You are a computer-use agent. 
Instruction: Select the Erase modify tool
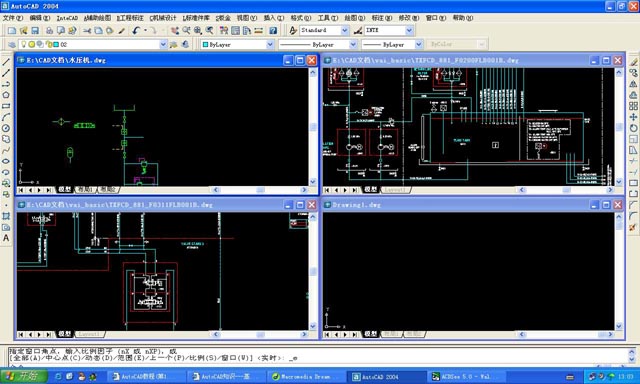click(x=633, y=62)
